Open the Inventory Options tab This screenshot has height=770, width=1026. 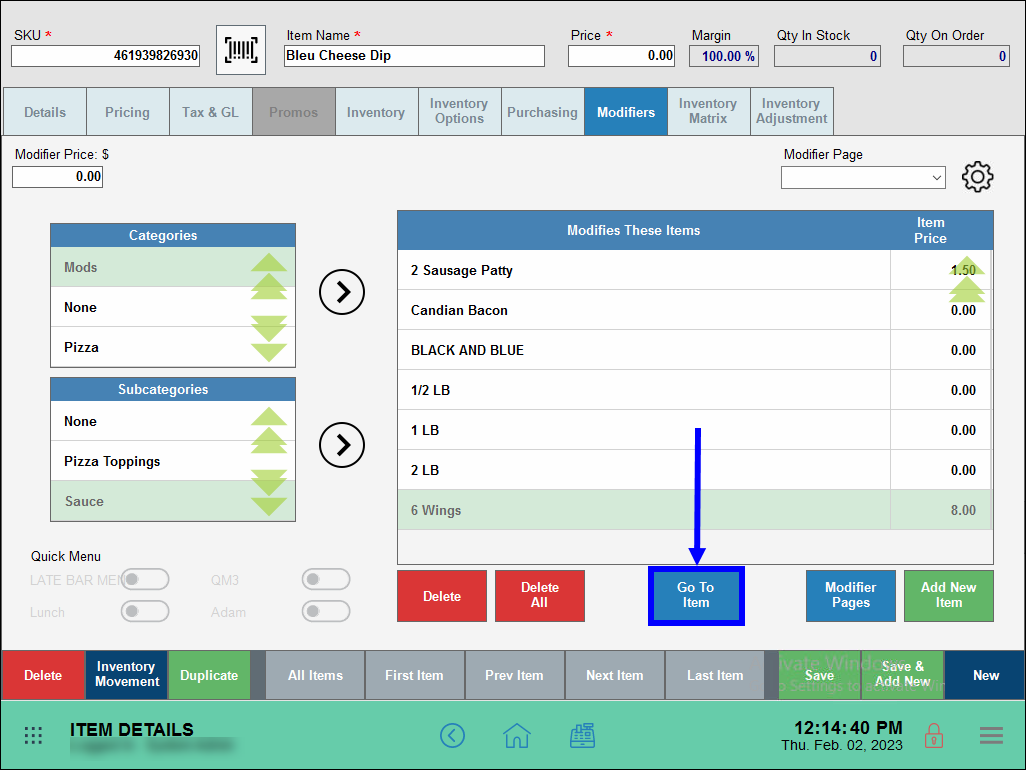pos(459,112)
